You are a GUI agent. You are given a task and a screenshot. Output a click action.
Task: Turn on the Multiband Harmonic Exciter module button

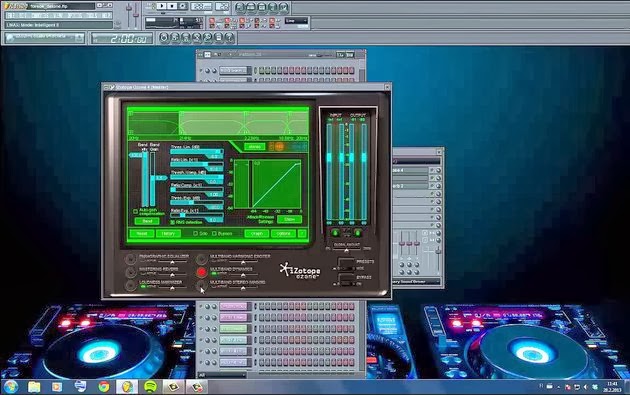click(x=201, y=259)
